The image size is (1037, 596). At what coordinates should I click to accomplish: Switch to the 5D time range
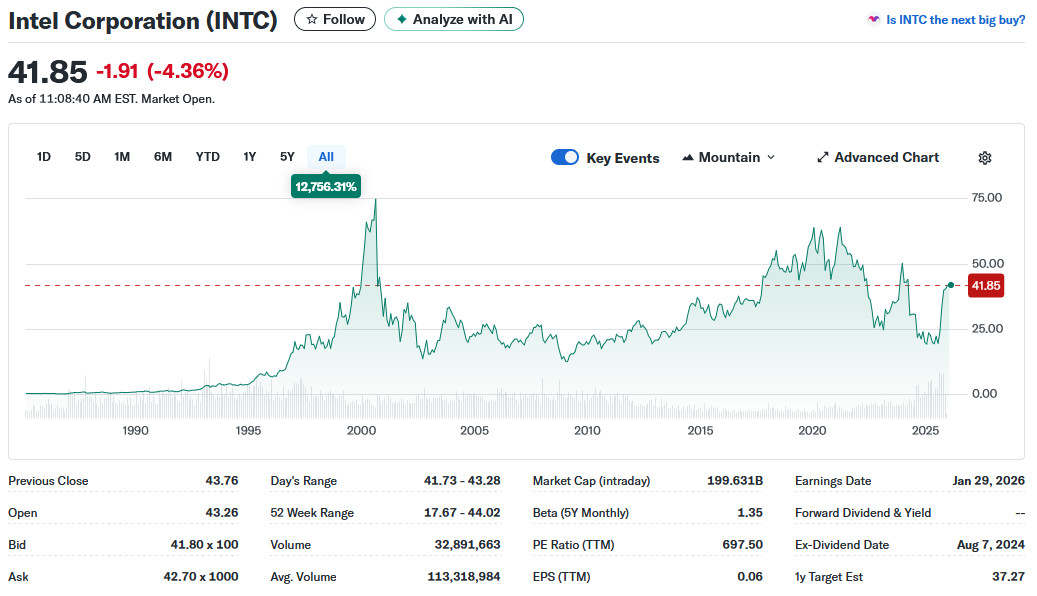(83, 157)
